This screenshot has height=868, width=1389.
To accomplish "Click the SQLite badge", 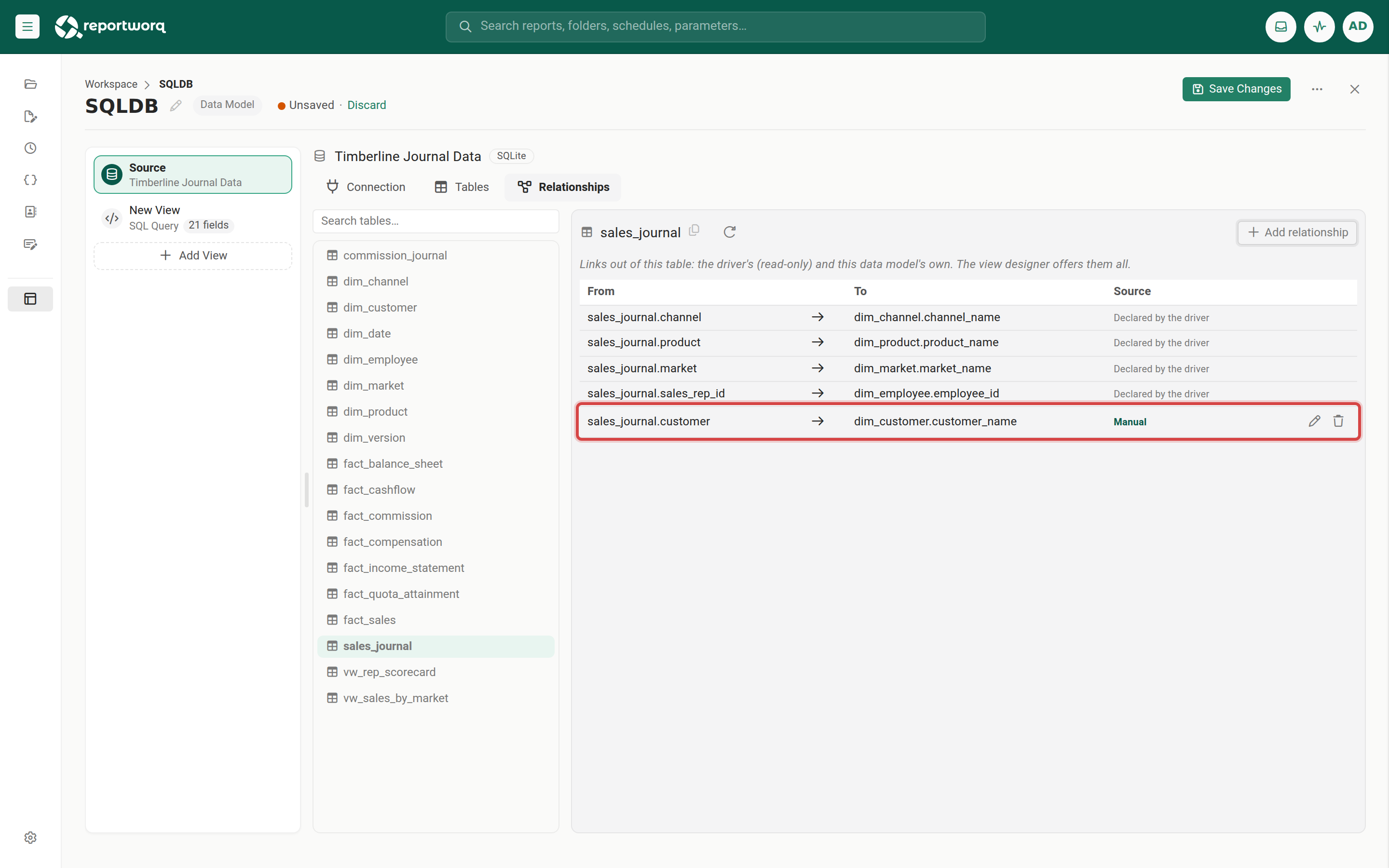I will pyautogui.click(x=511, y=156).
